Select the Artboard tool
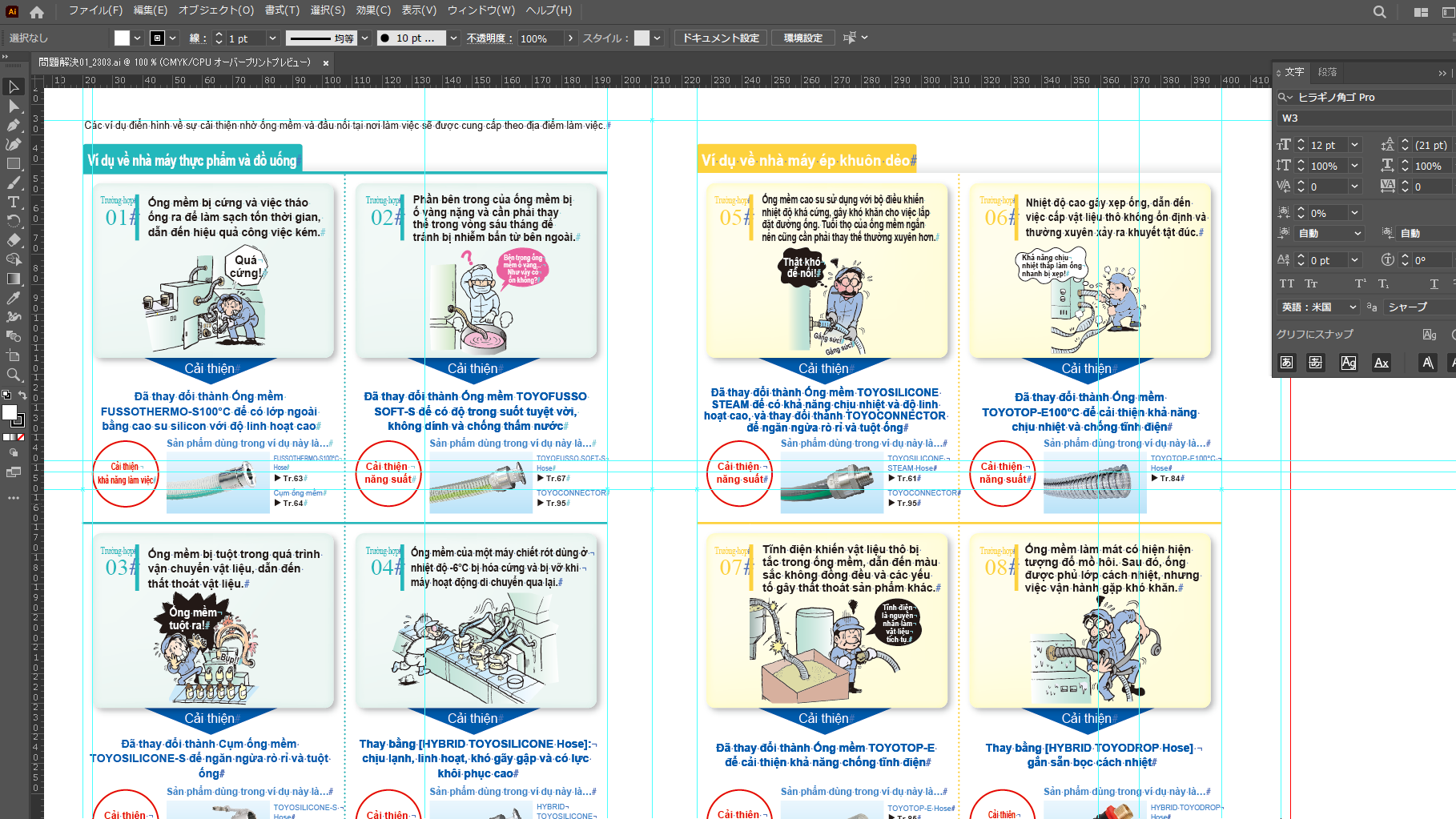1456x819 pixels. point(14,355)
